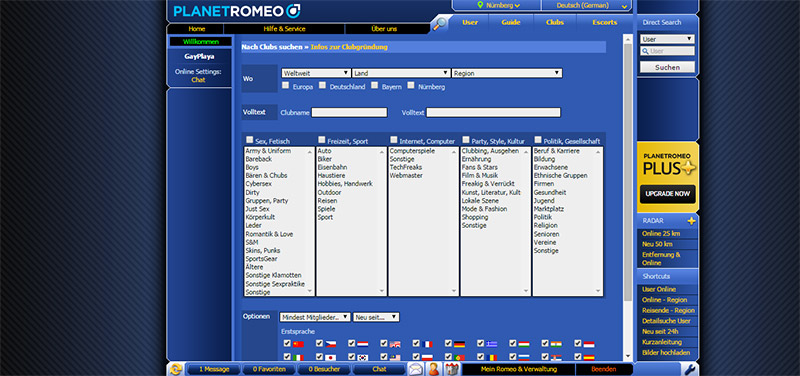Click the user profile figure icon
Viewport: 800px width, 376px height.
coord(434,369)
